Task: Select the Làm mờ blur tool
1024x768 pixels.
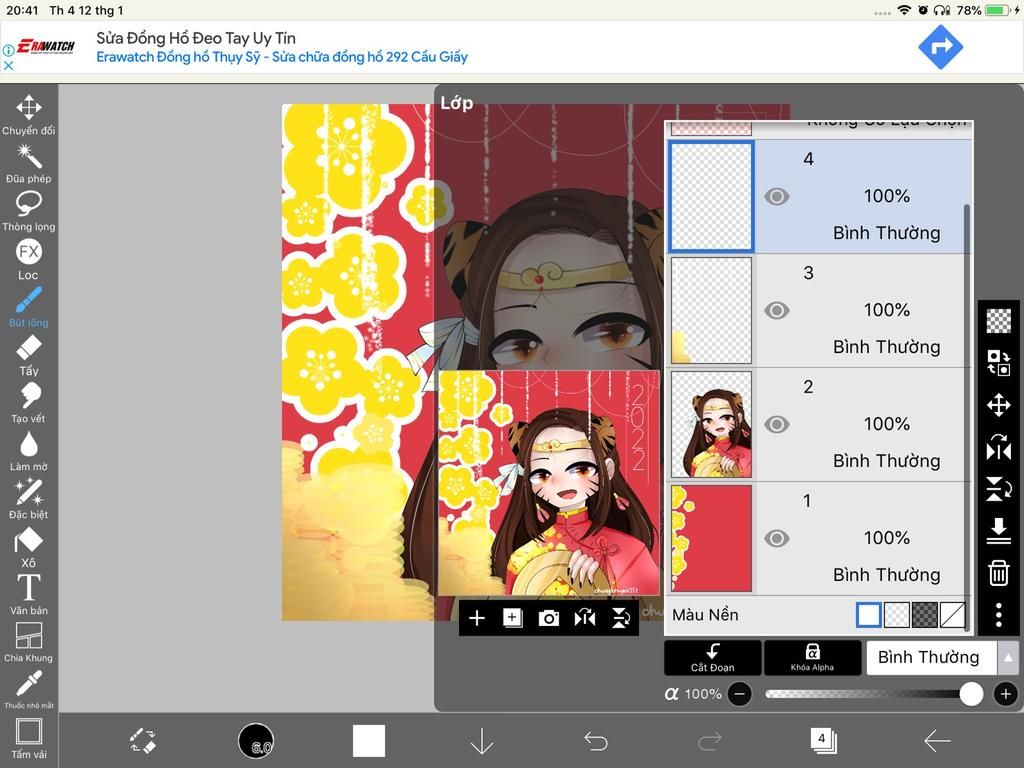Action: [x=28, y=452]
